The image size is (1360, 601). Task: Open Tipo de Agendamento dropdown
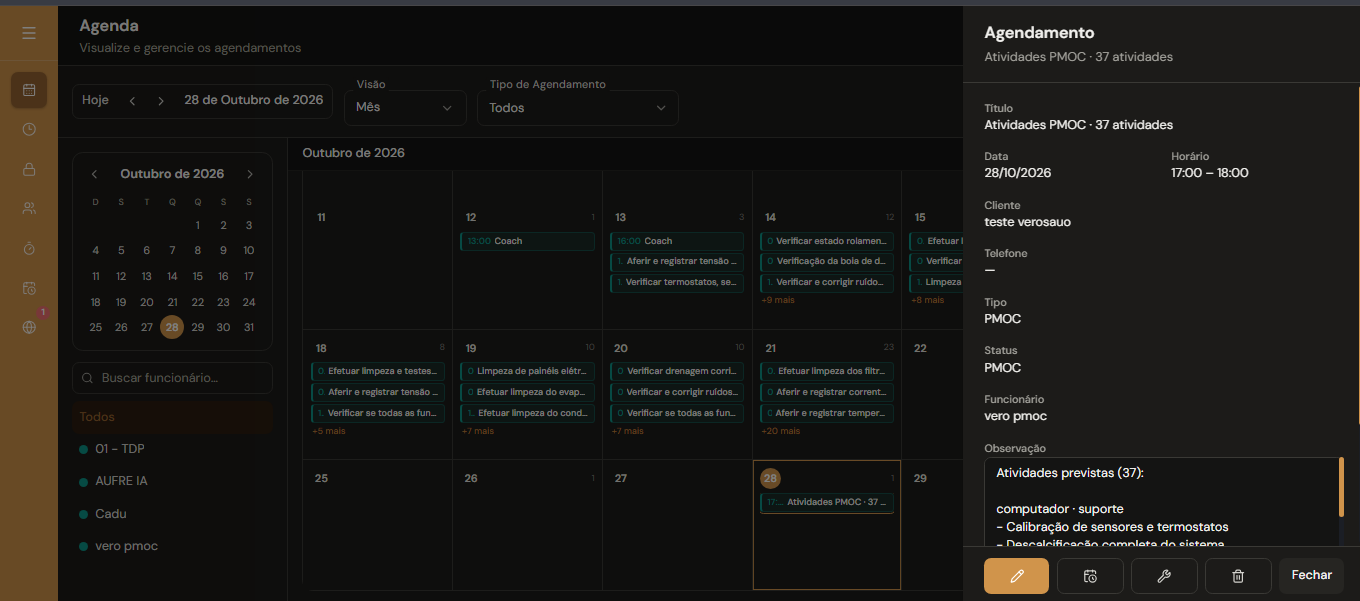[x=578, y=108]
